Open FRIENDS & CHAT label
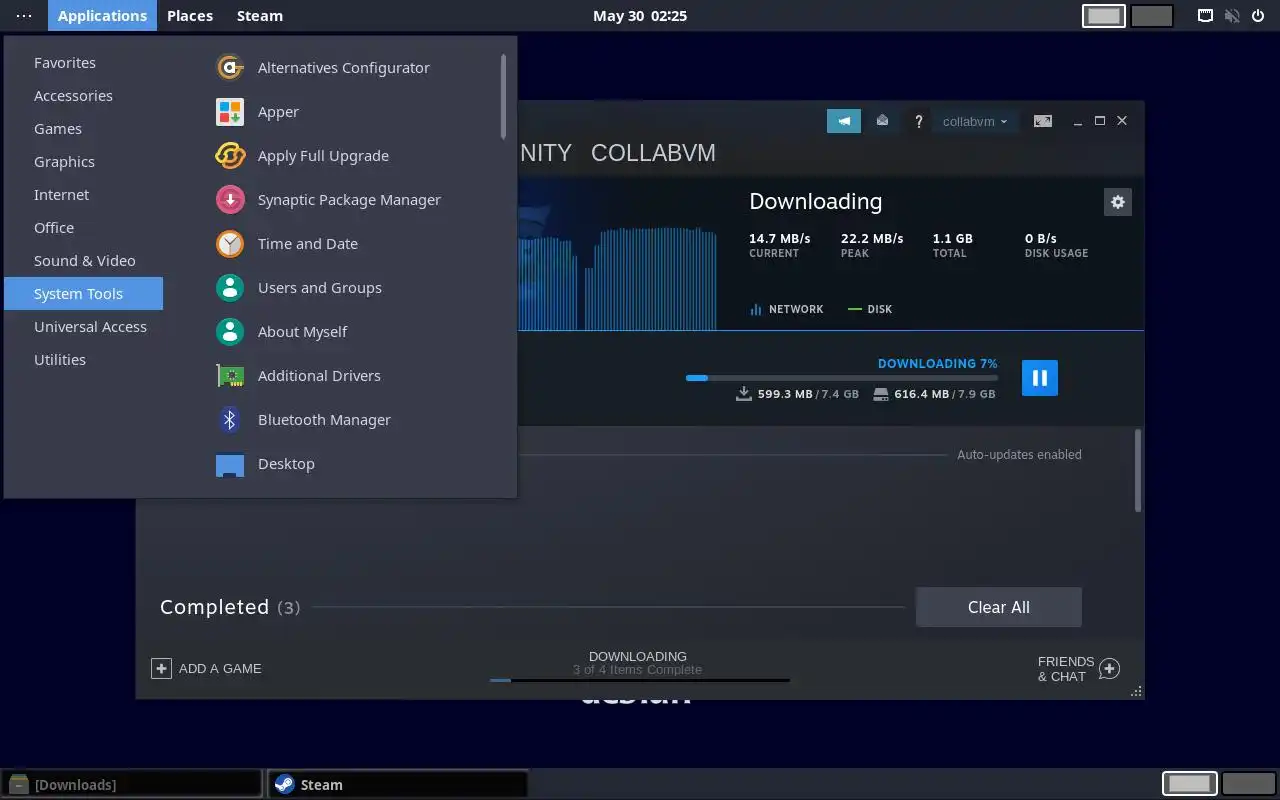1280x800 pixels. coord(1066,669)
